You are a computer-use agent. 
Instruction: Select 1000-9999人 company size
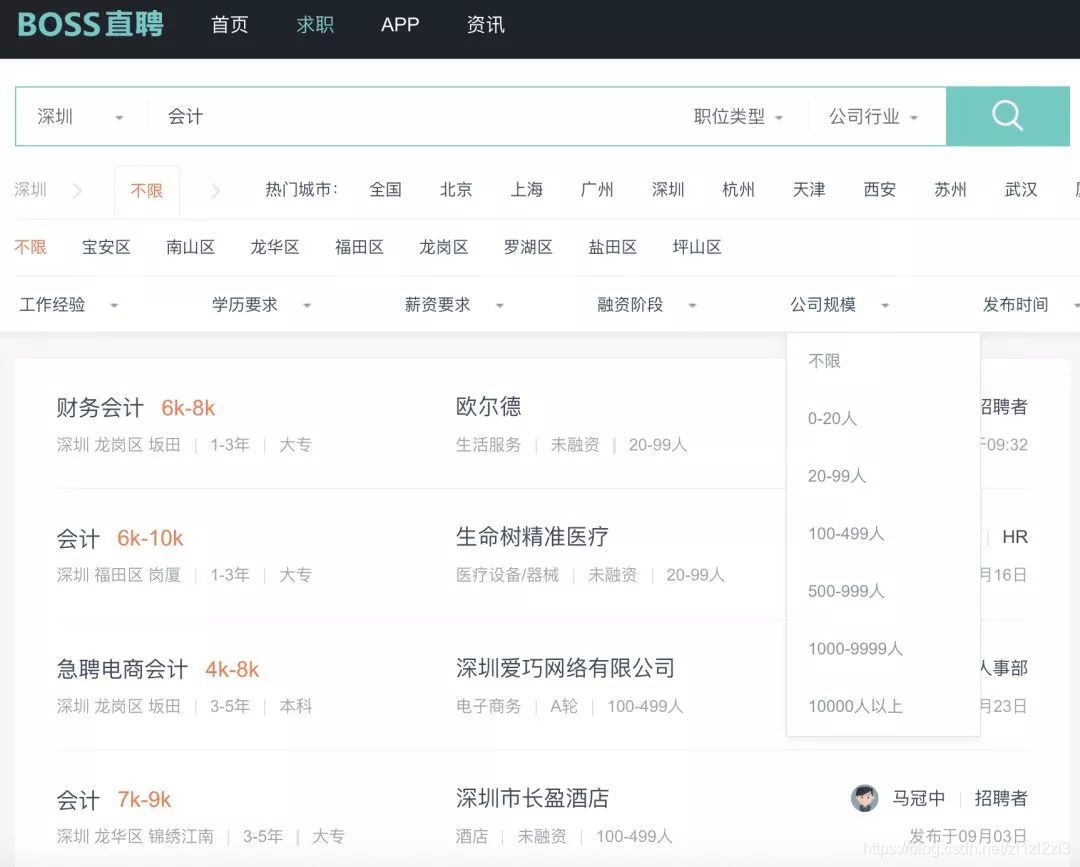coord(855,648)
